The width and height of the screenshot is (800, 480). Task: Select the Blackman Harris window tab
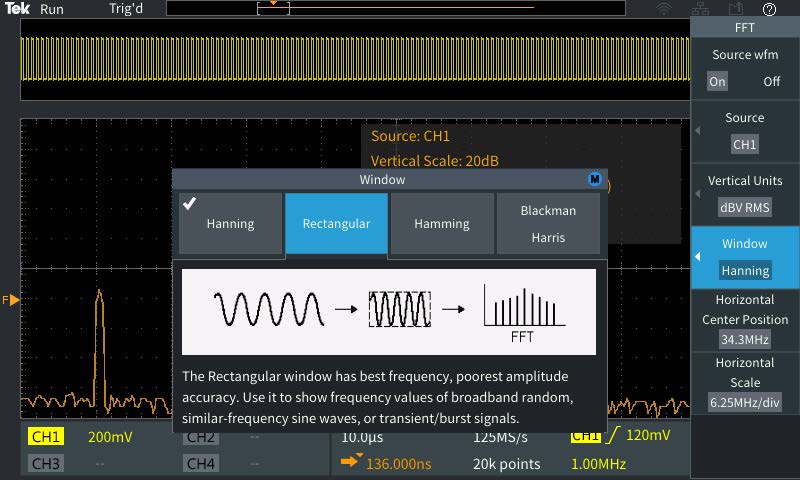[x=548, y=224]
